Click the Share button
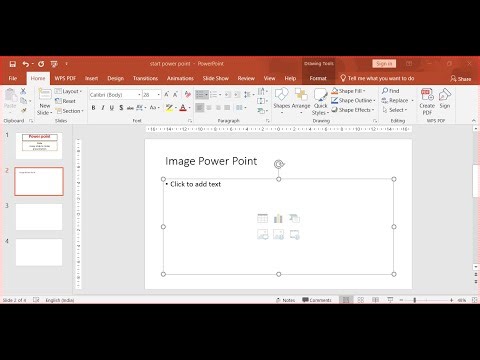 [x=461, y=79]
